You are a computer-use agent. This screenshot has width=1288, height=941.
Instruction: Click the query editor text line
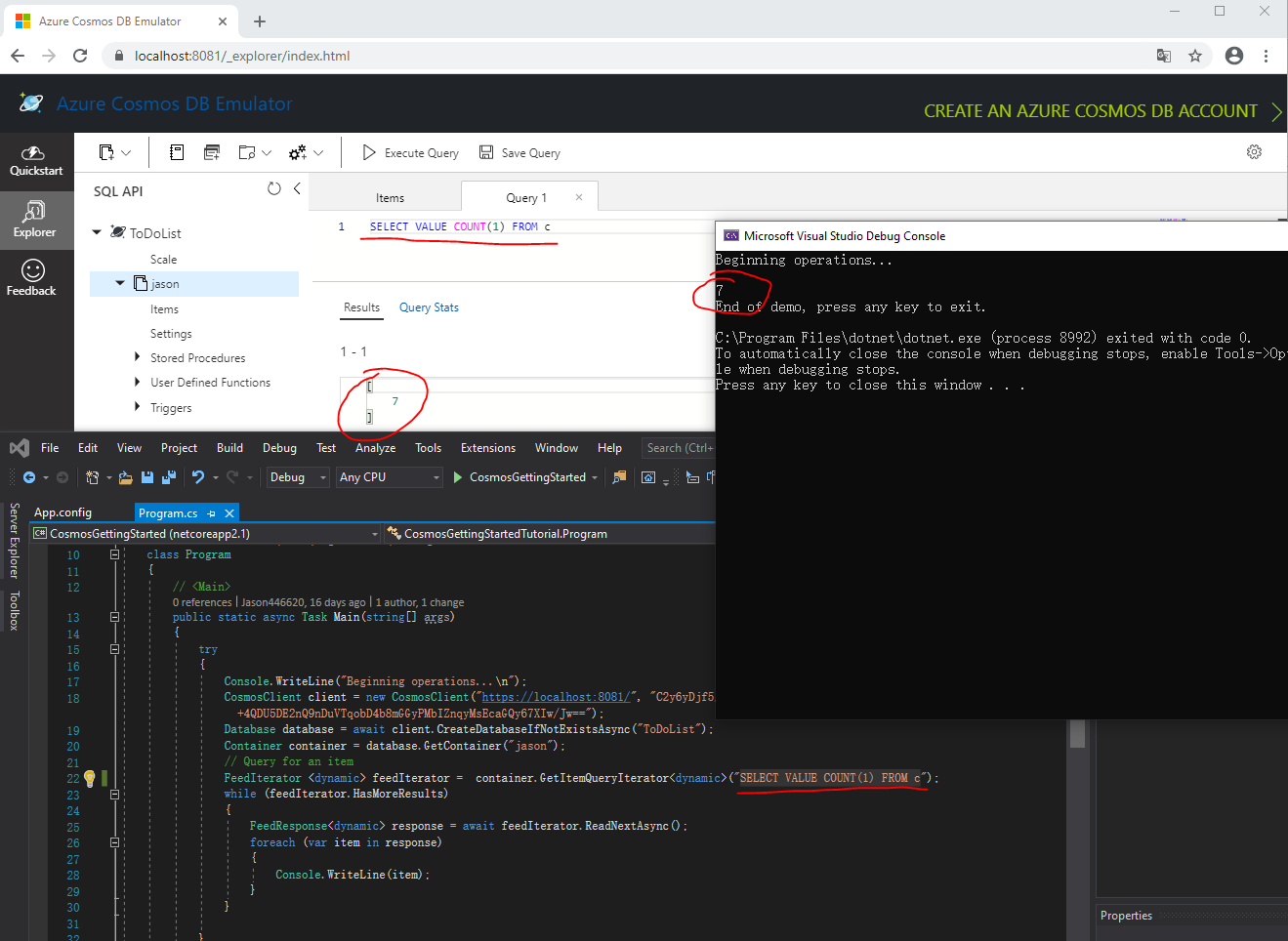click(x=460, y=226)
